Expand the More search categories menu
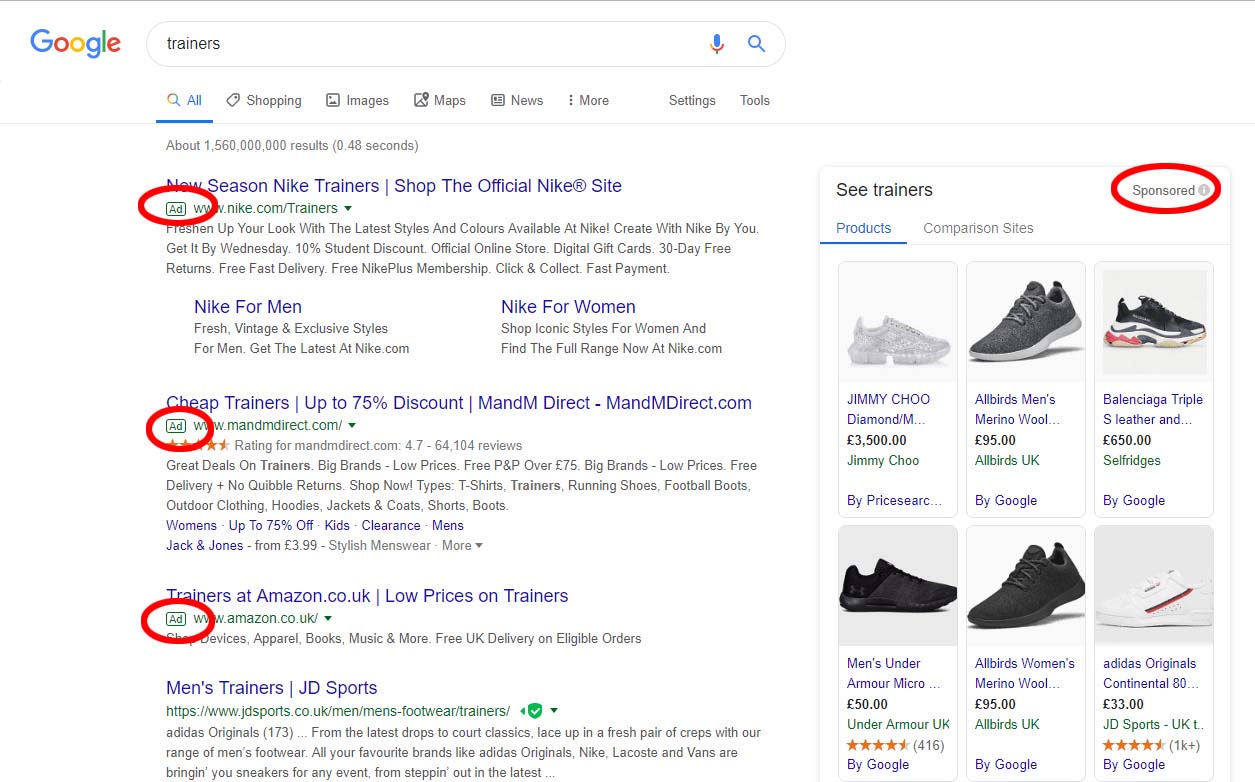 (x=588, y=100)
